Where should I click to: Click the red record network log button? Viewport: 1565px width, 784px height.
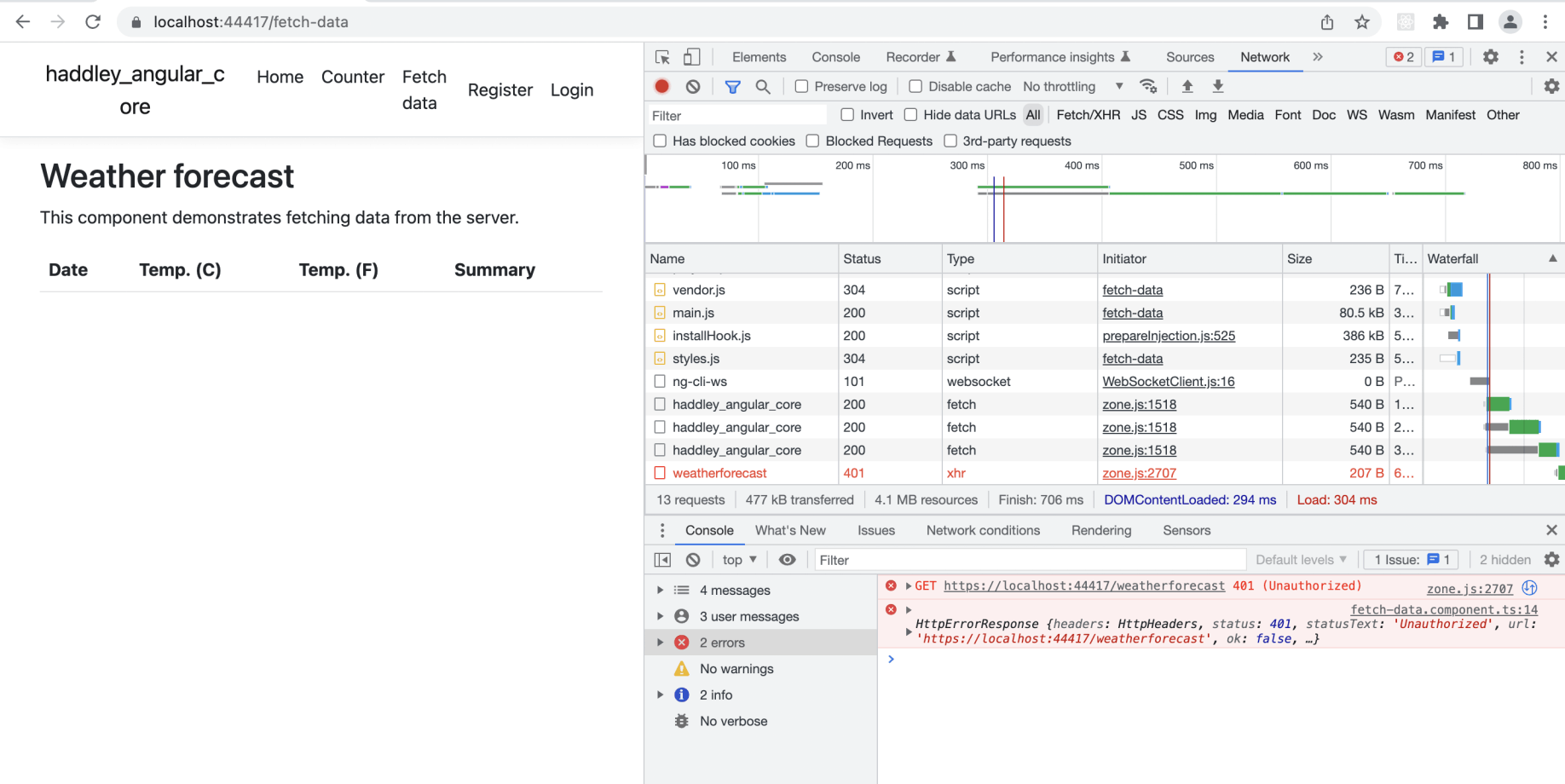coord(661,86)
